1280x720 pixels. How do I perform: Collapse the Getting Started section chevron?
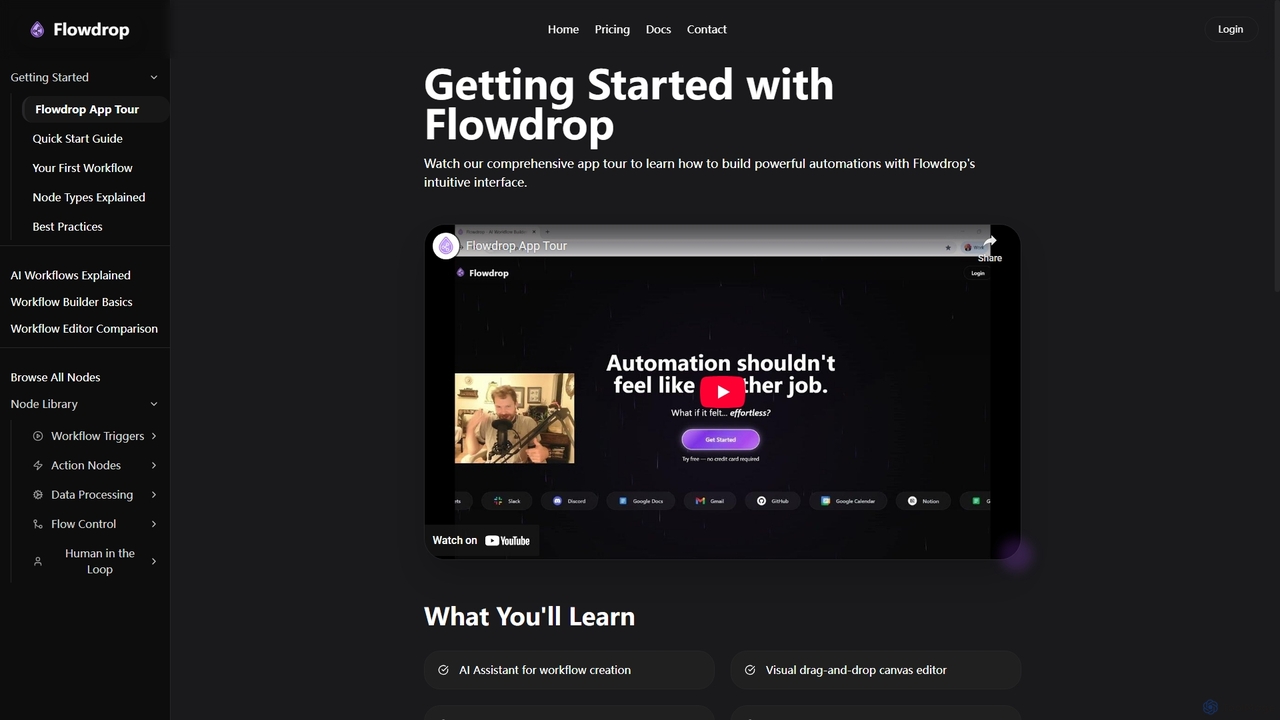pos(154,78)
